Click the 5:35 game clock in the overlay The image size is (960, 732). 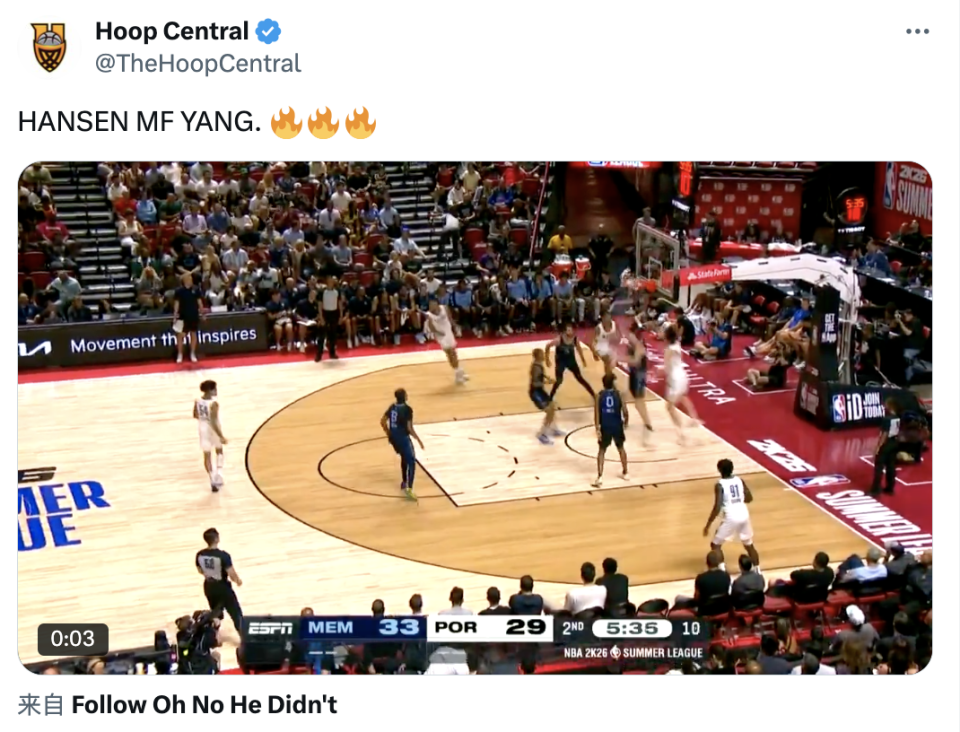632,629
